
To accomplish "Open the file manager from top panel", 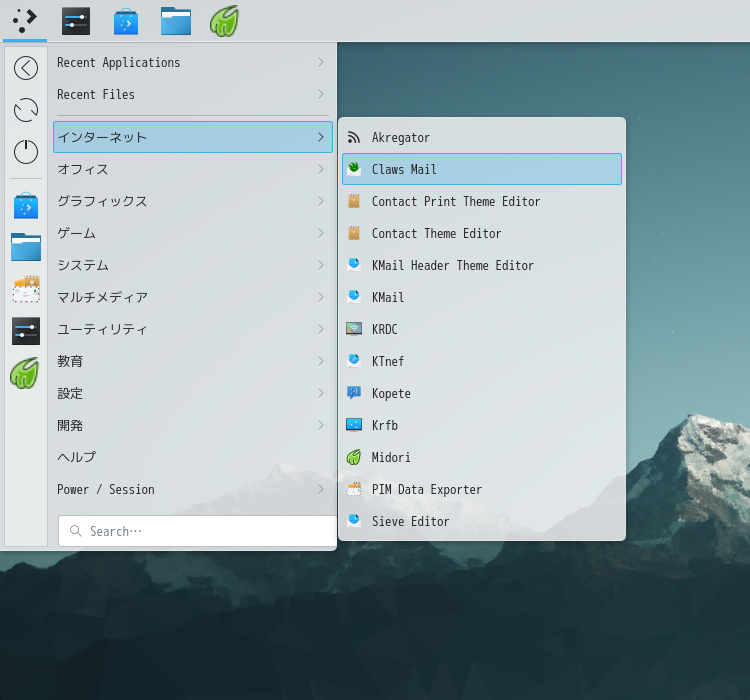I will click(176, 21).
